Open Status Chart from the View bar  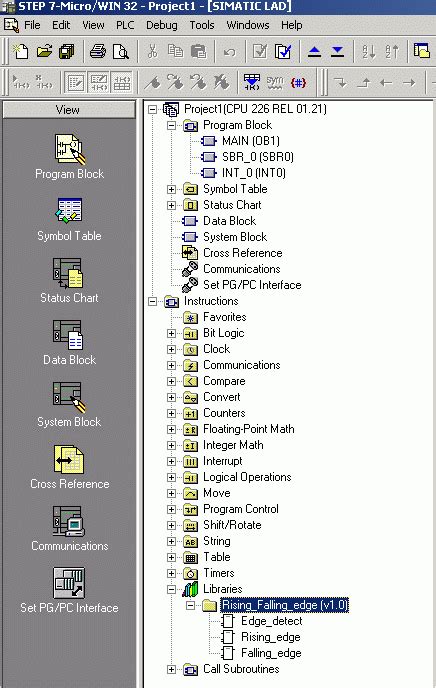click(69, 281)
